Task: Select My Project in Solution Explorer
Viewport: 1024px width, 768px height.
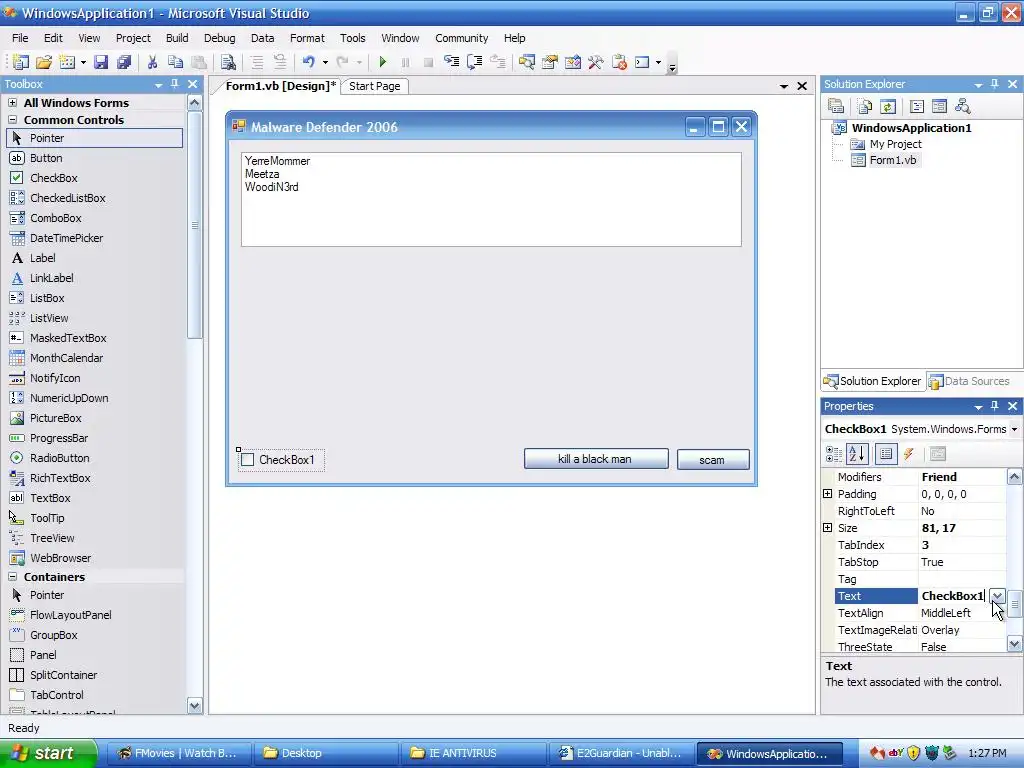Action: pyautogui.click(x=895, y=144)
